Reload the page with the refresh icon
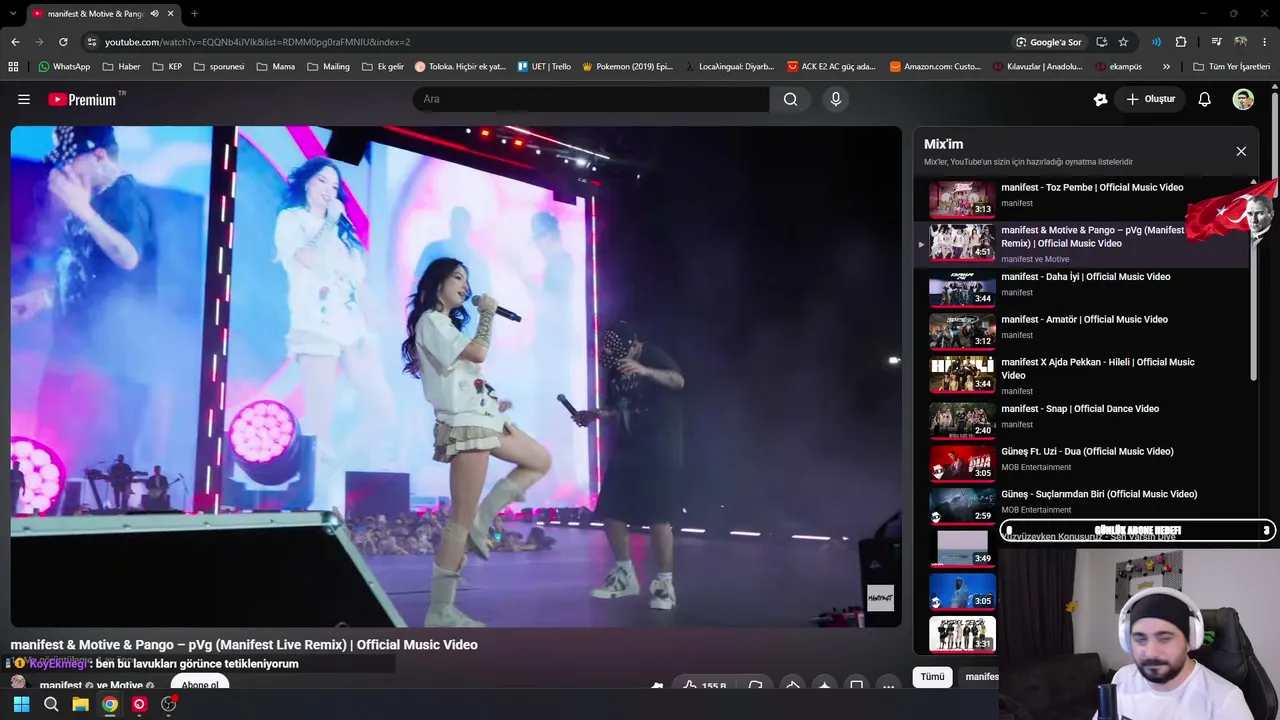 63,42
